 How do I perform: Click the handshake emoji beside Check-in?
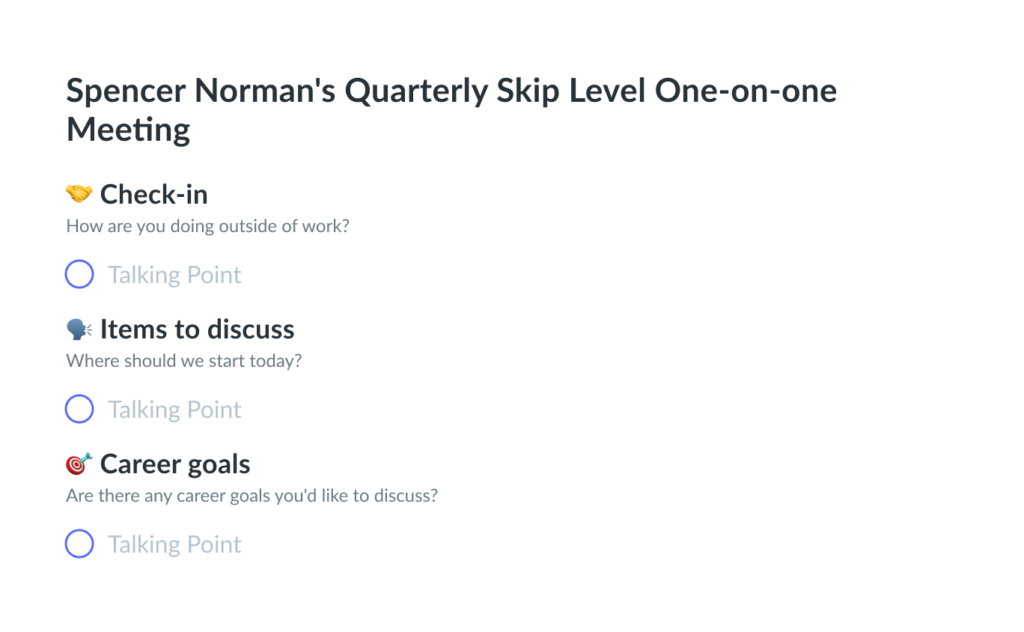tap(79, 194)
